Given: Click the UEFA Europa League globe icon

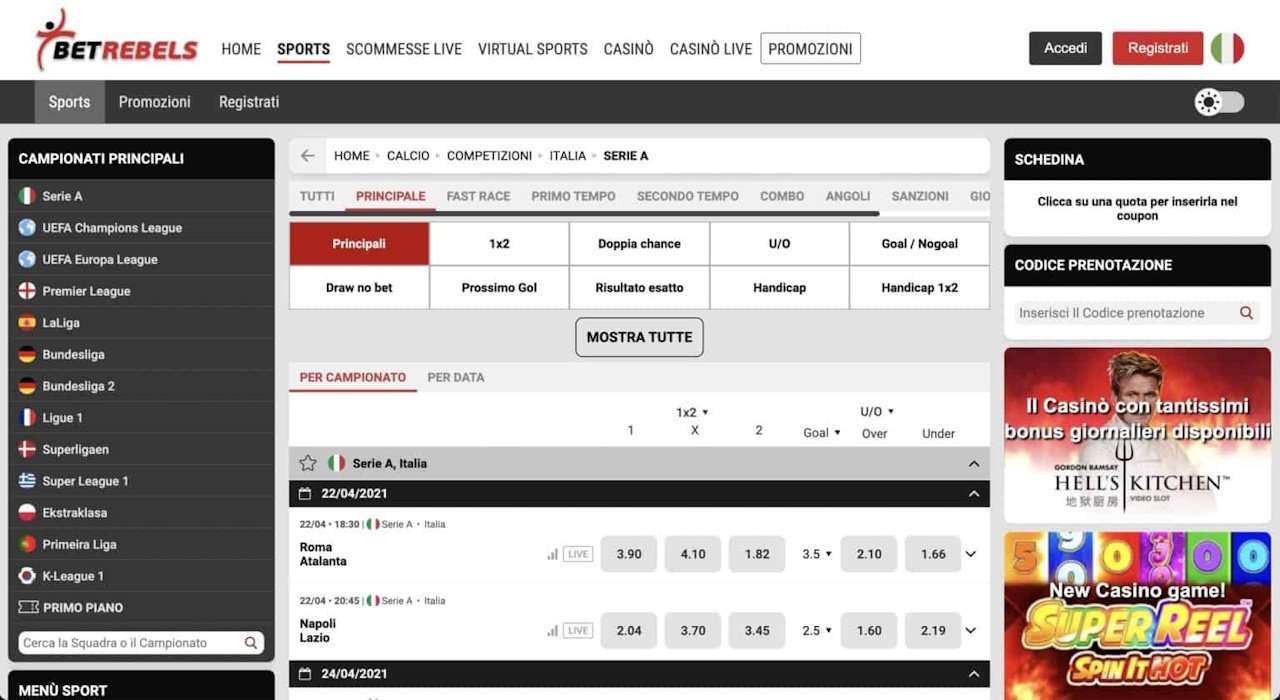Looking at the screenshot, I should 27,259.
